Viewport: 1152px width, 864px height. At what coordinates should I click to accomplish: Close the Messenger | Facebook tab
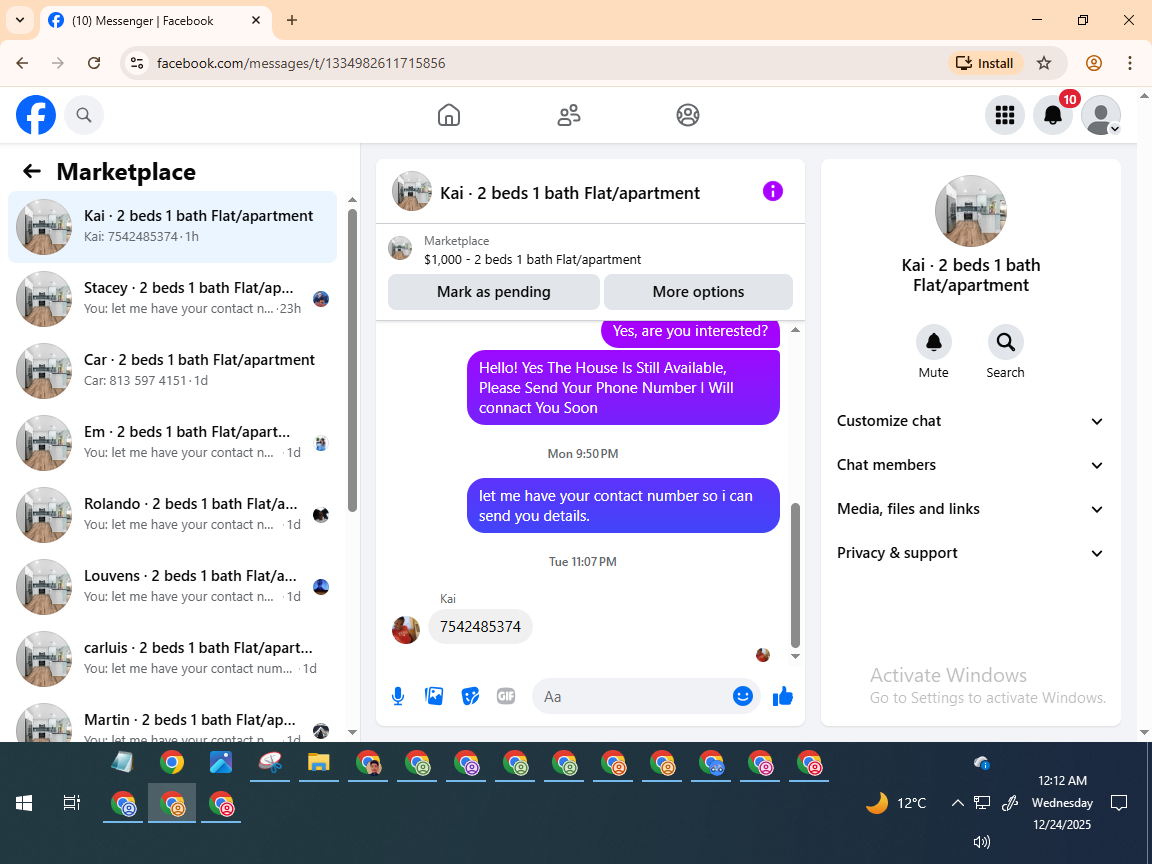[256, 21]
